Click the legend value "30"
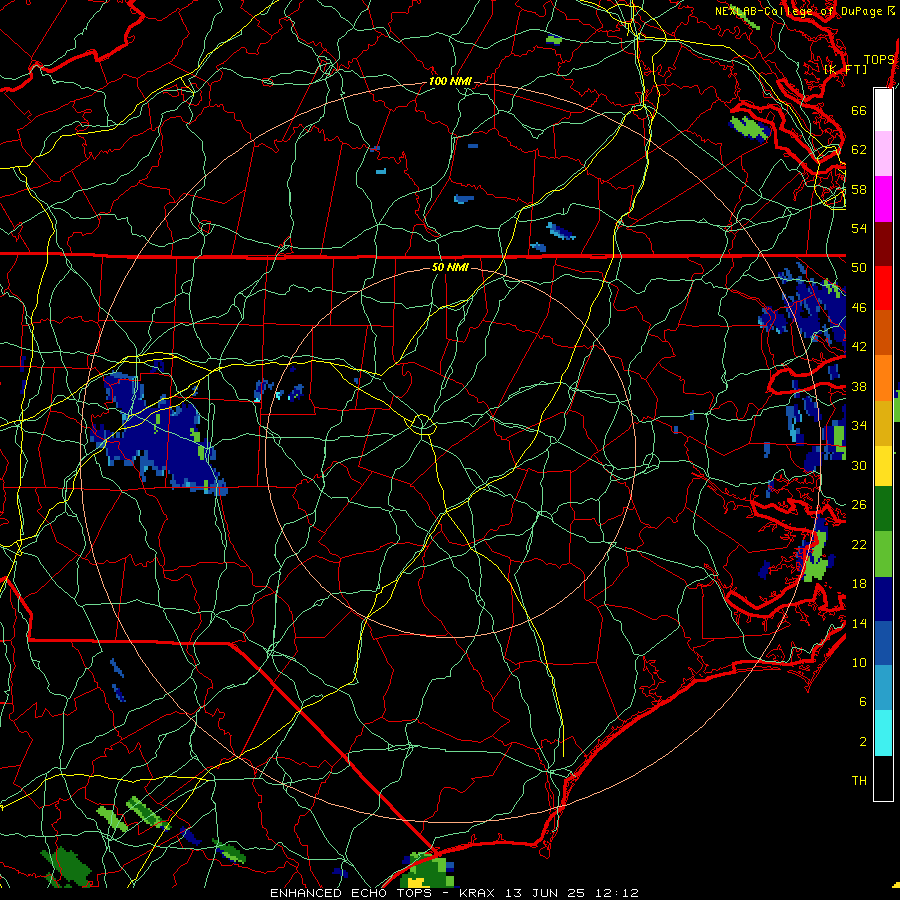This screenshot has width=900, height=900. pos(859,465)
